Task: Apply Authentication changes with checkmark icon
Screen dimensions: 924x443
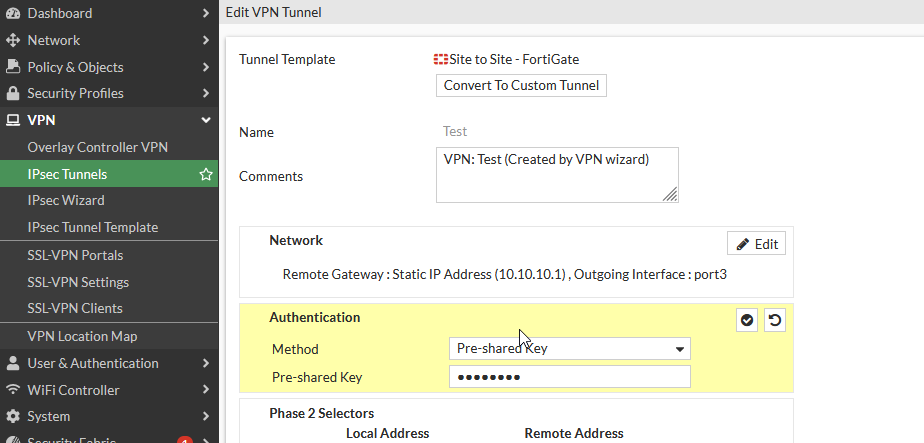Action: 747,320
